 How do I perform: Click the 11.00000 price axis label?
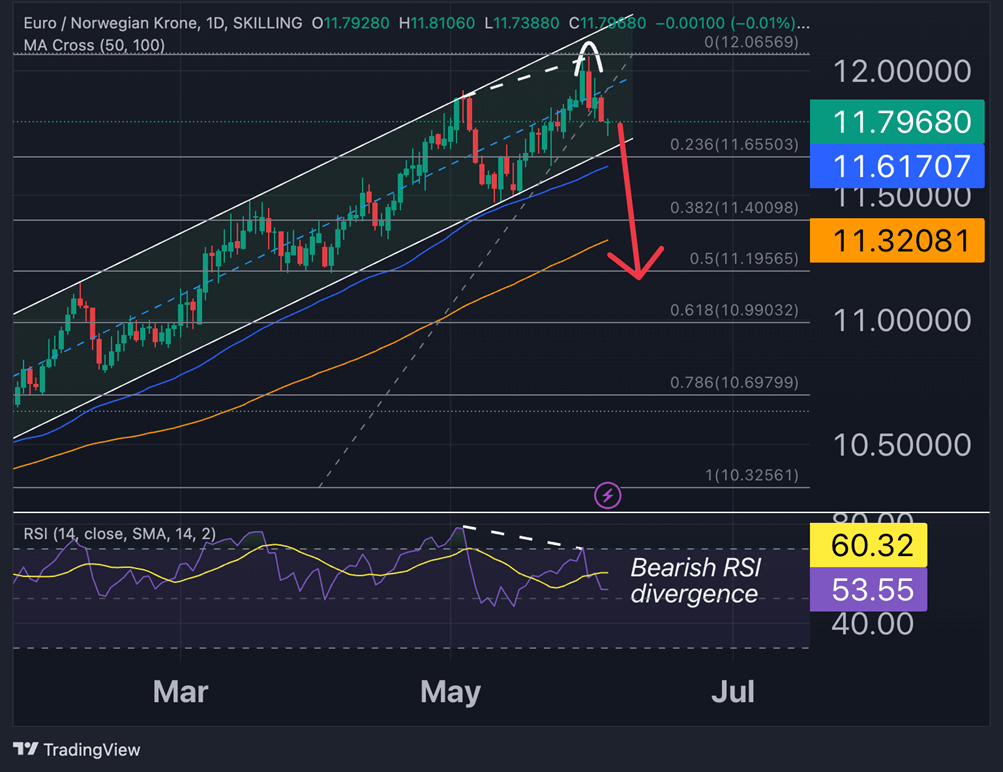pos(902,320)
